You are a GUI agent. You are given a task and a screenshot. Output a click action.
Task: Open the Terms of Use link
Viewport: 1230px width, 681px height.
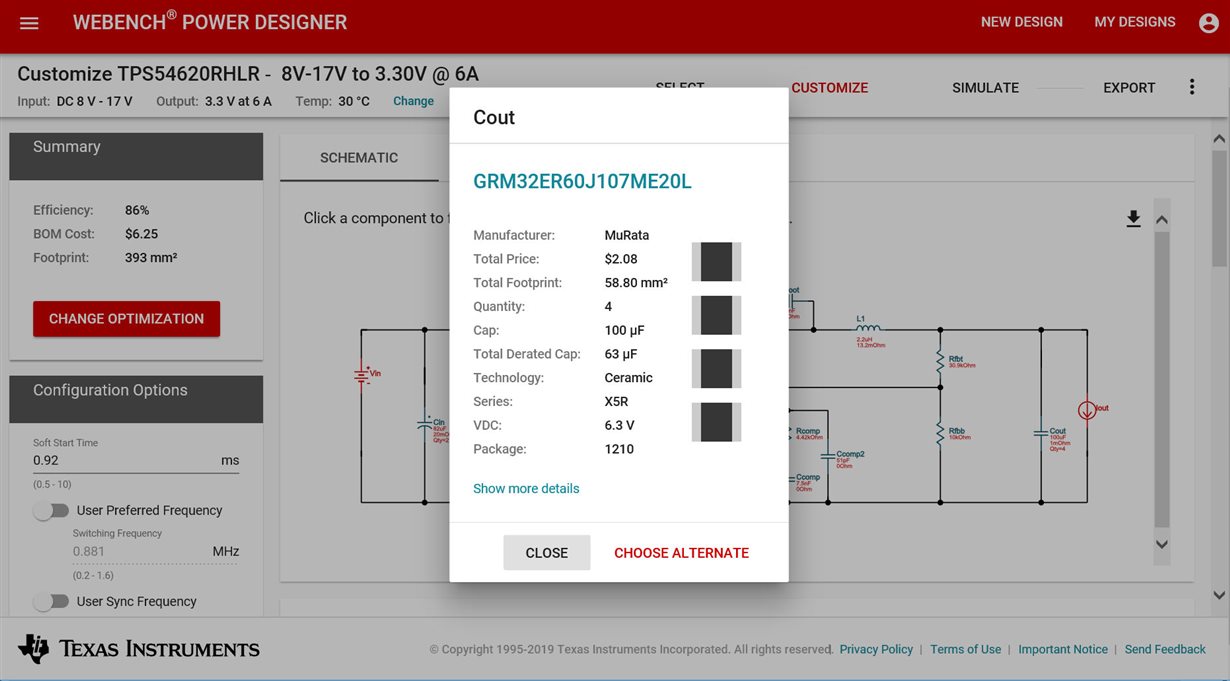965,649
